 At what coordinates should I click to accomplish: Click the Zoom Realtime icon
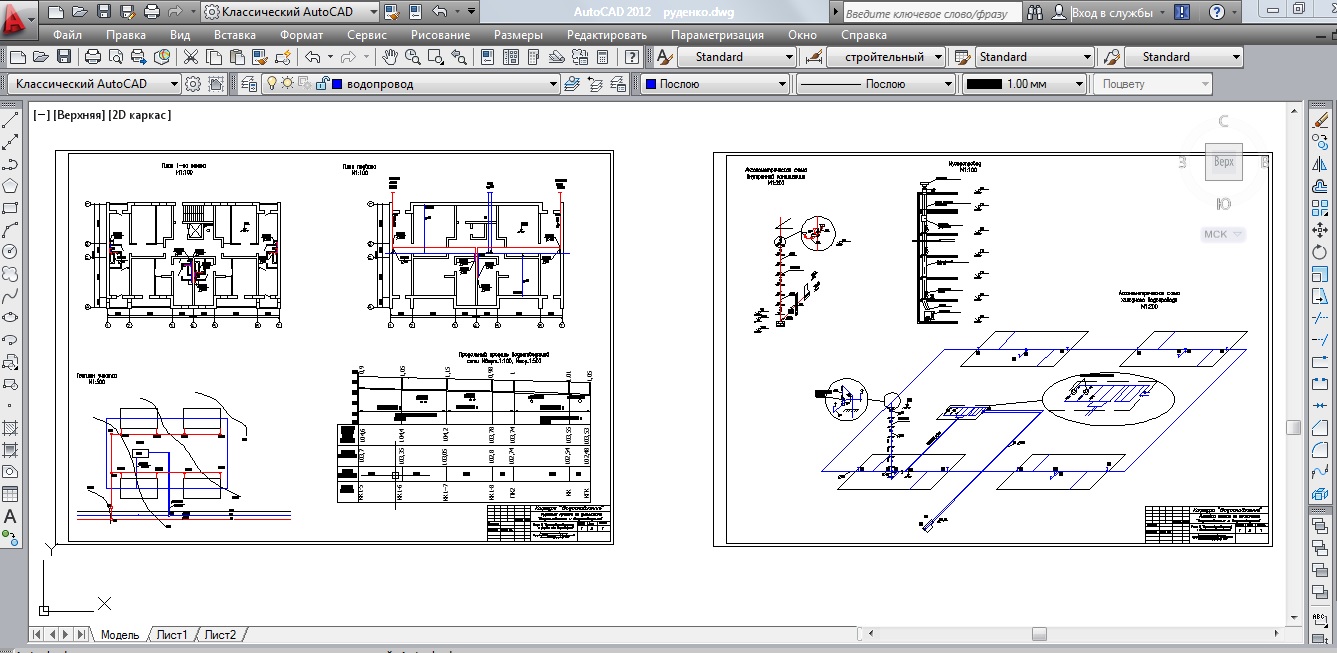[414, 57]
